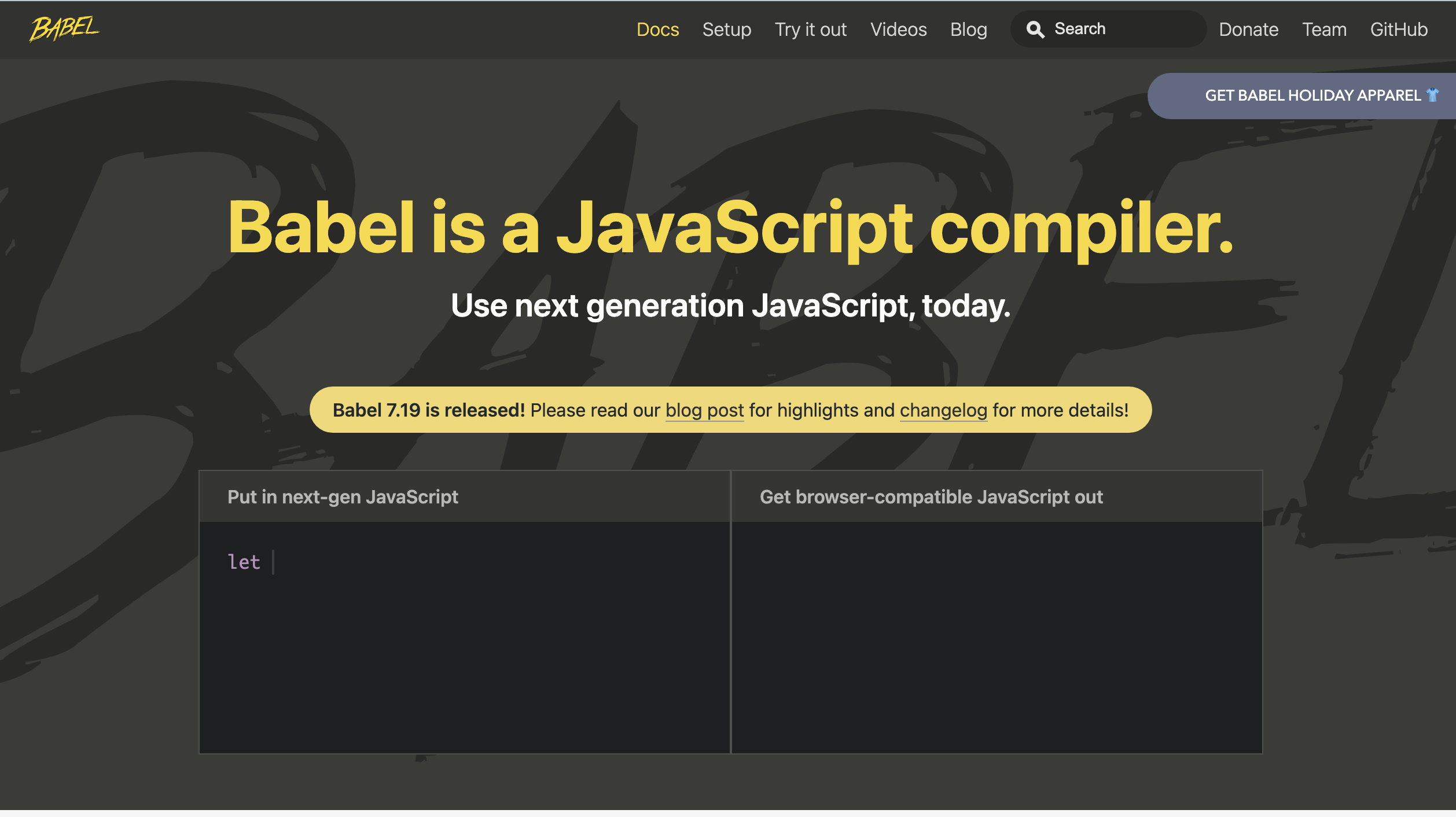Click the Get Babel Holiday Apparel button
The height and width of the screenshot is (817, 1456).
(1312, 95)
